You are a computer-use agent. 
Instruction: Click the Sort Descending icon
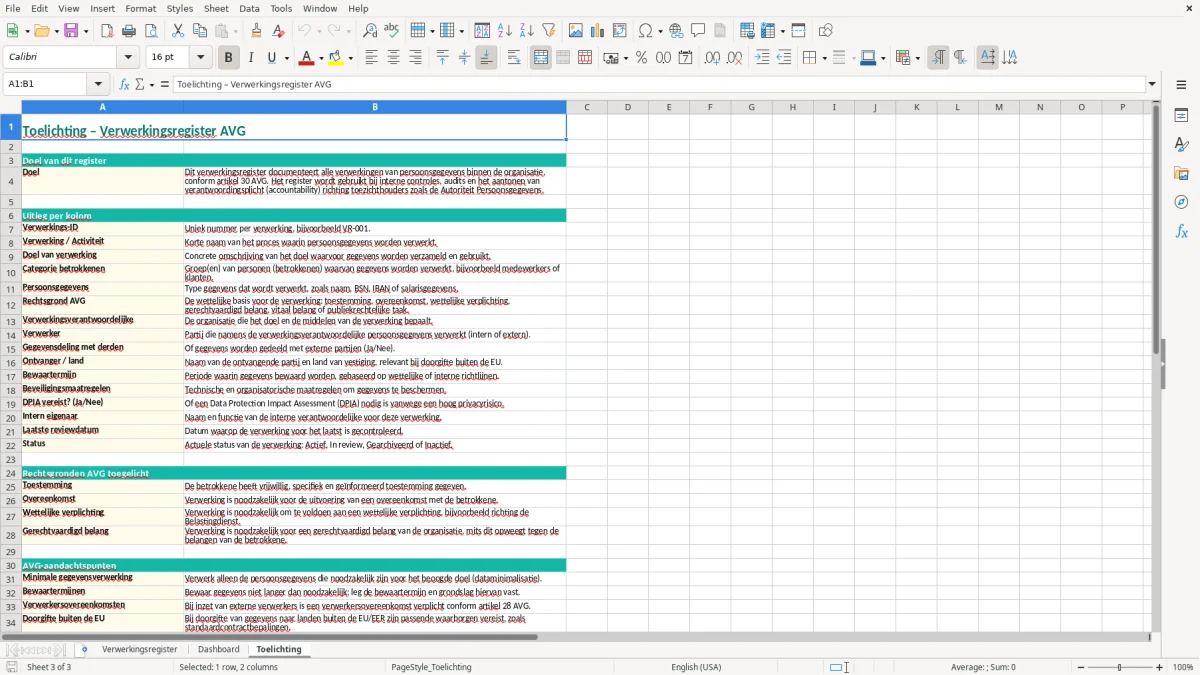526,31
